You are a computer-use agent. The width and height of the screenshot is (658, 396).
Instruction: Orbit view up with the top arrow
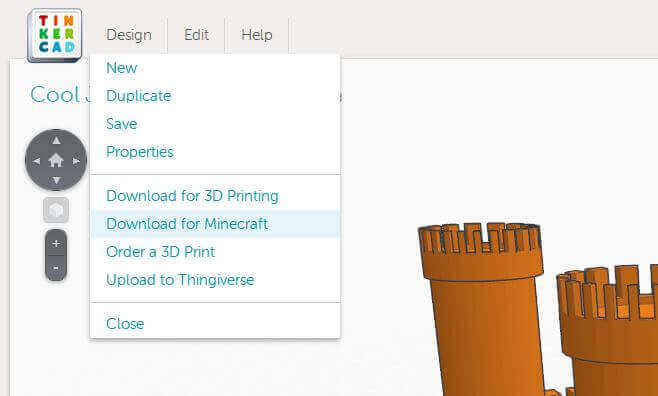tap(56, 141)
